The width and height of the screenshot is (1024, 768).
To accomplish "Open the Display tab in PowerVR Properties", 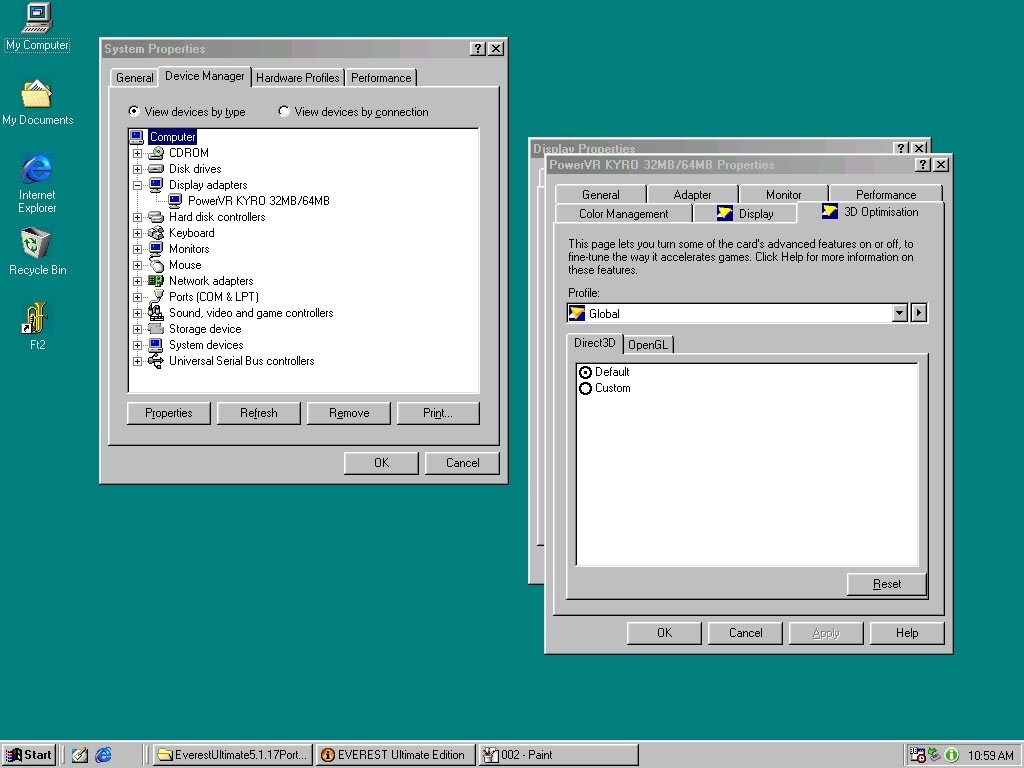I will tap(745, 214).
